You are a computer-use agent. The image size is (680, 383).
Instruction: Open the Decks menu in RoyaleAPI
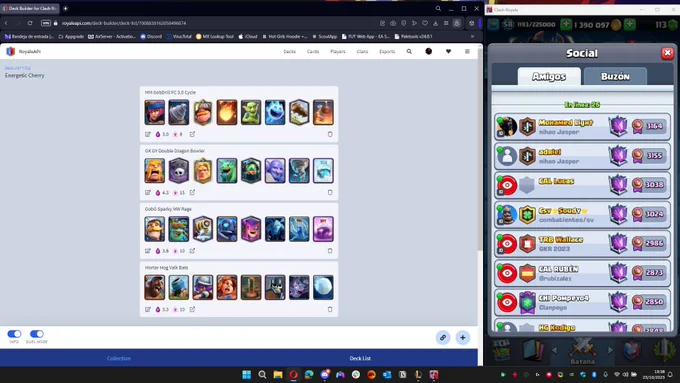[289, 51]
